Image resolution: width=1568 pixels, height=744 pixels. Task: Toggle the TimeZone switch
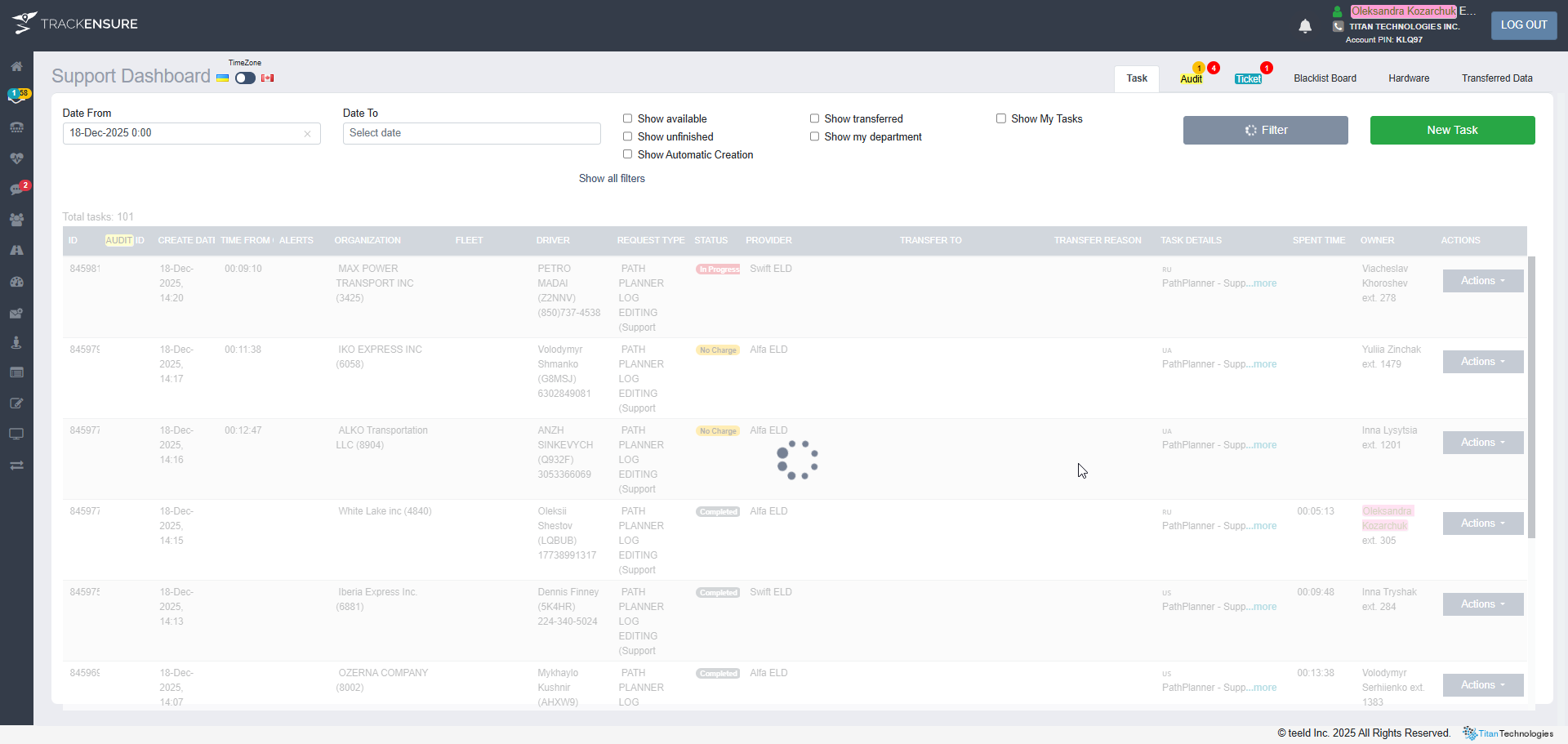click(245, 78)
